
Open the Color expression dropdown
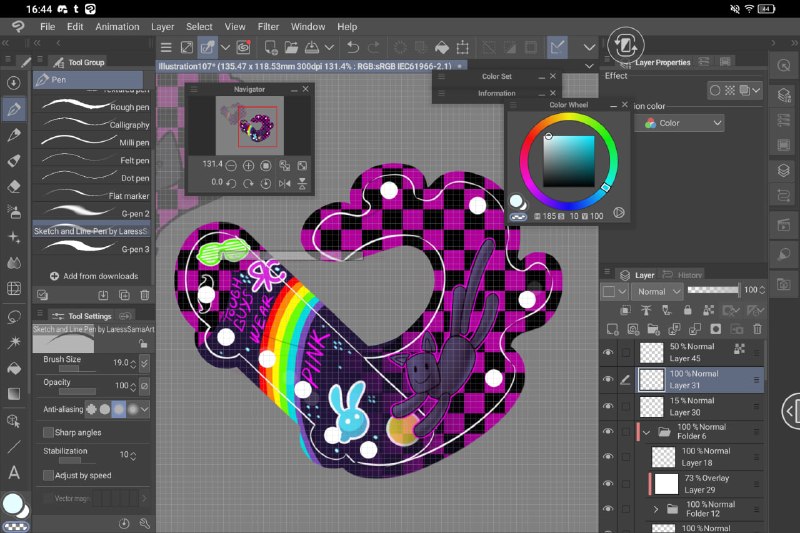click(679, 123)
